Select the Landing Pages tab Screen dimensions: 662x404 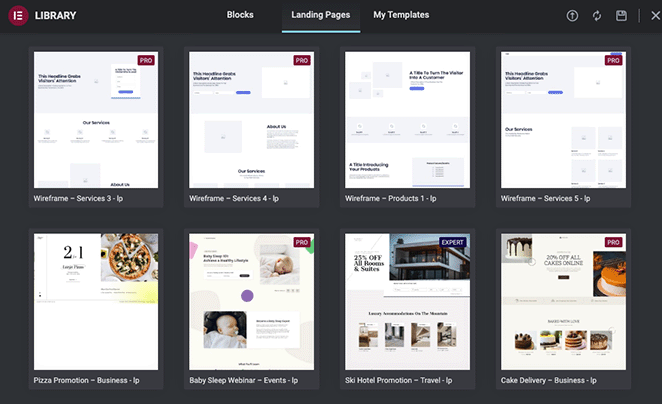pyautogui.click(x=320, y=15)
